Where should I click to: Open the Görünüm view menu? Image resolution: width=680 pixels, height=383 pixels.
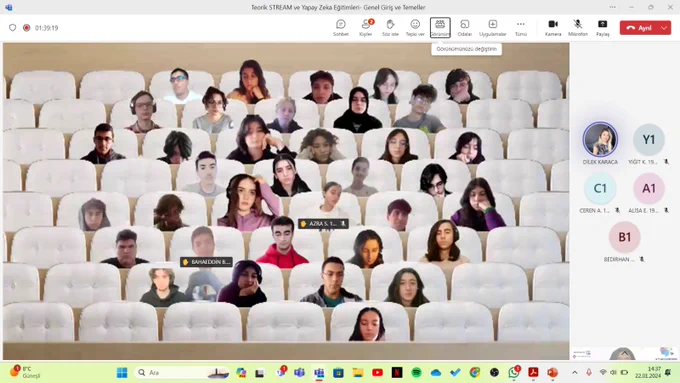pyautogui.click(x=440, y=28)
